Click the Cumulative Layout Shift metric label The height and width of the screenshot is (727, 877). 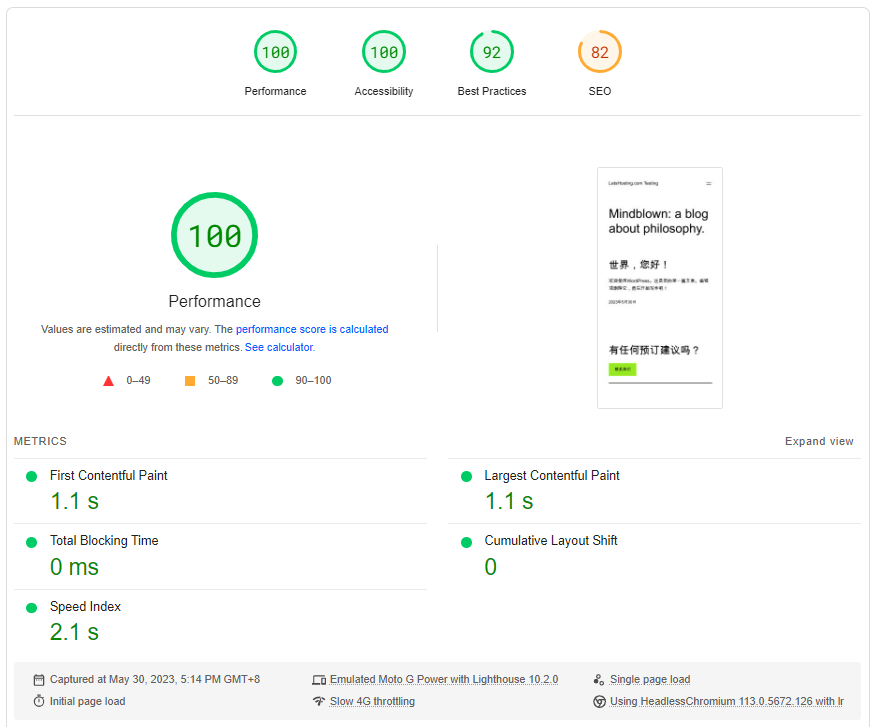tap(551, 541)
